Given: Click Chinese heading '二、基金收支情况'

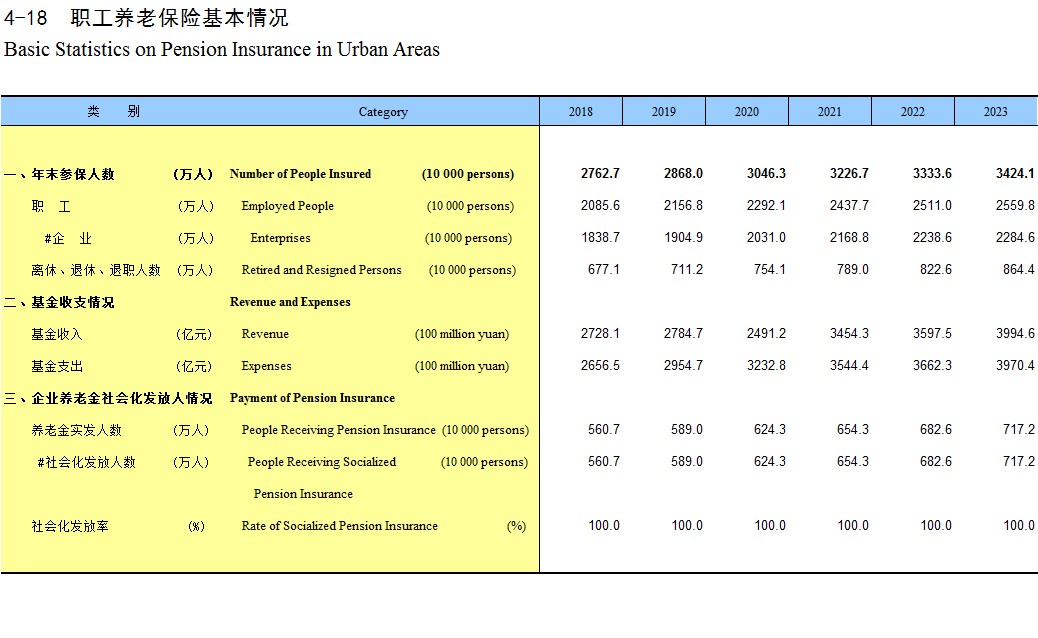Looking at the screenshot, I should (59, 302).
